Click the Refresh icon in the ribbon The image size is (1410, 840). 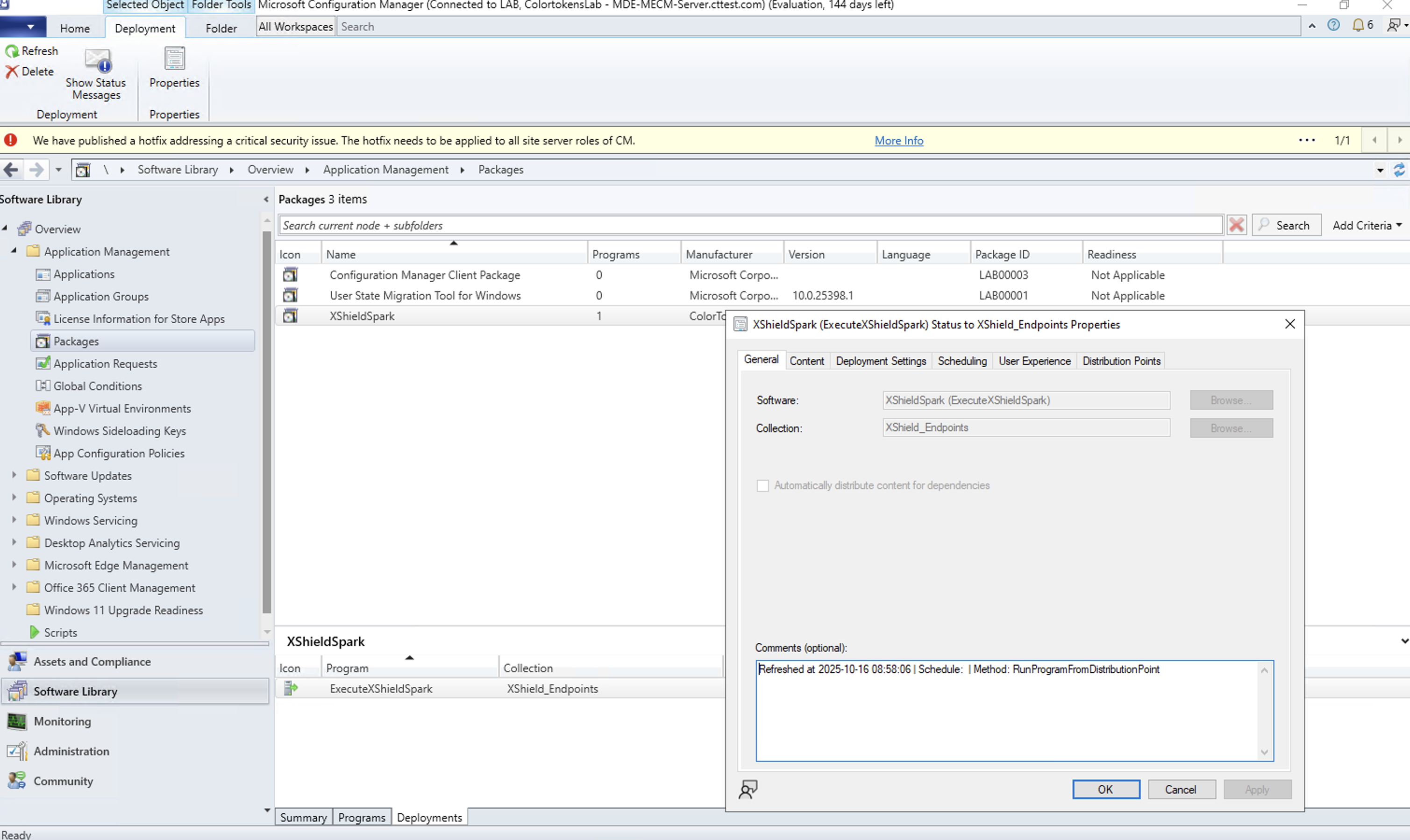point(12,50)
